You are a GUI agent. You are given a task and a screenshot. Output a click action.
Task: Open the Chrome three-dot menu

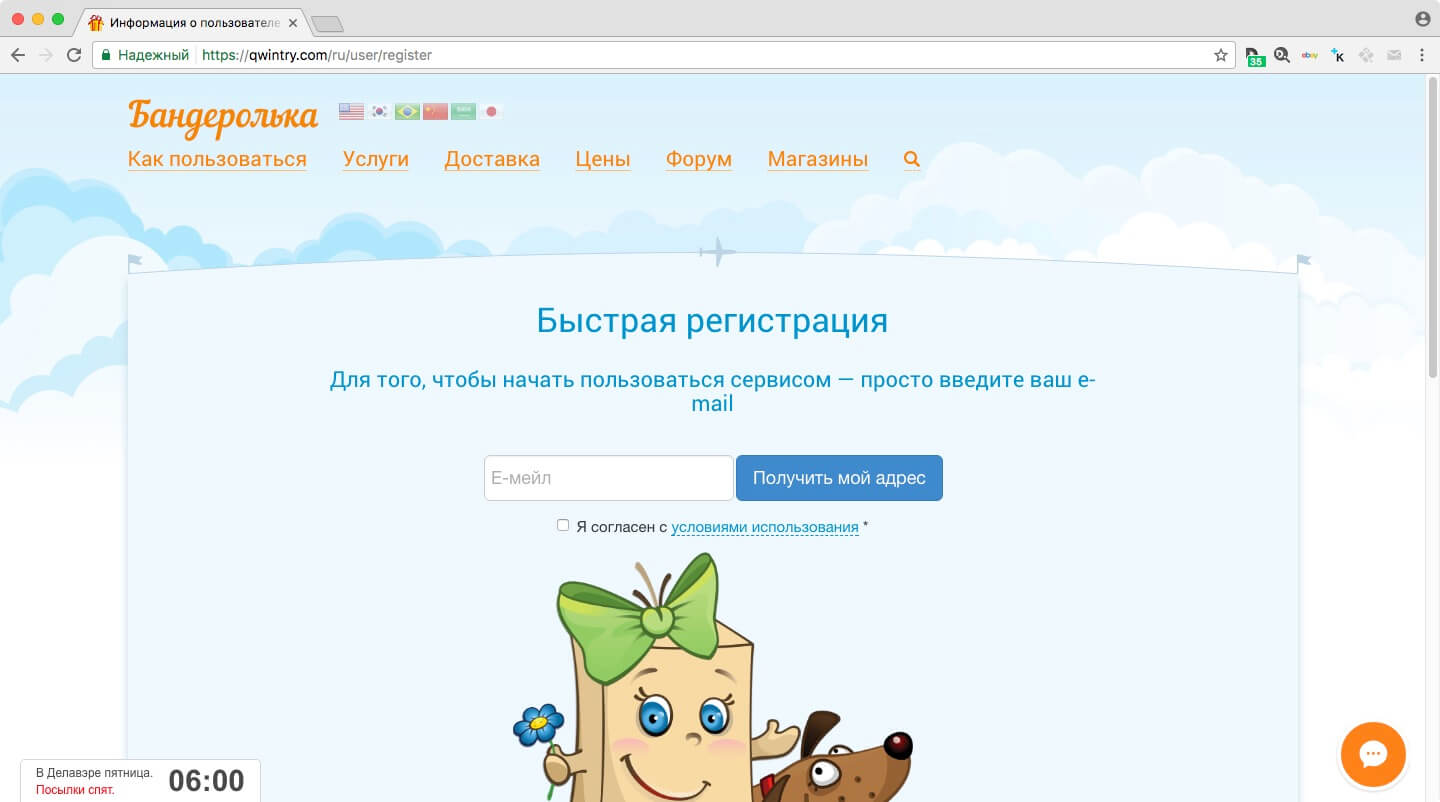1422,56
